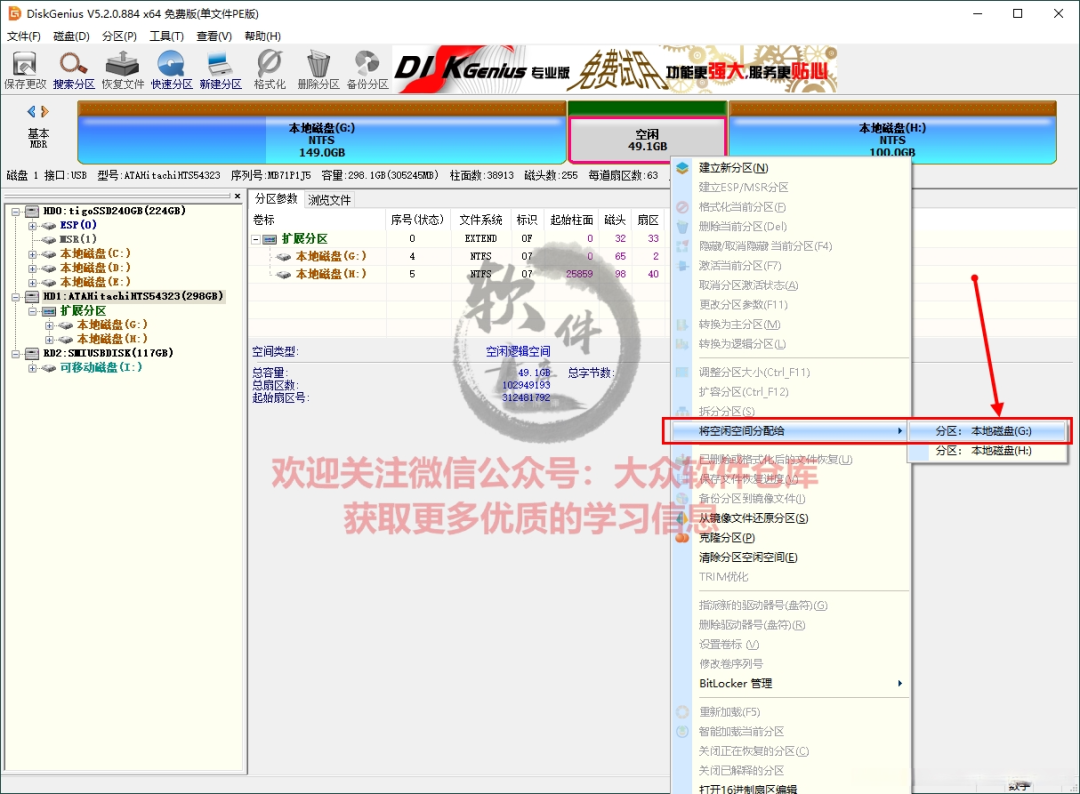Screen dimensions: 1080x794
Task: Collapse the HD1:ATAHitachi tree node
Action: 16,297
